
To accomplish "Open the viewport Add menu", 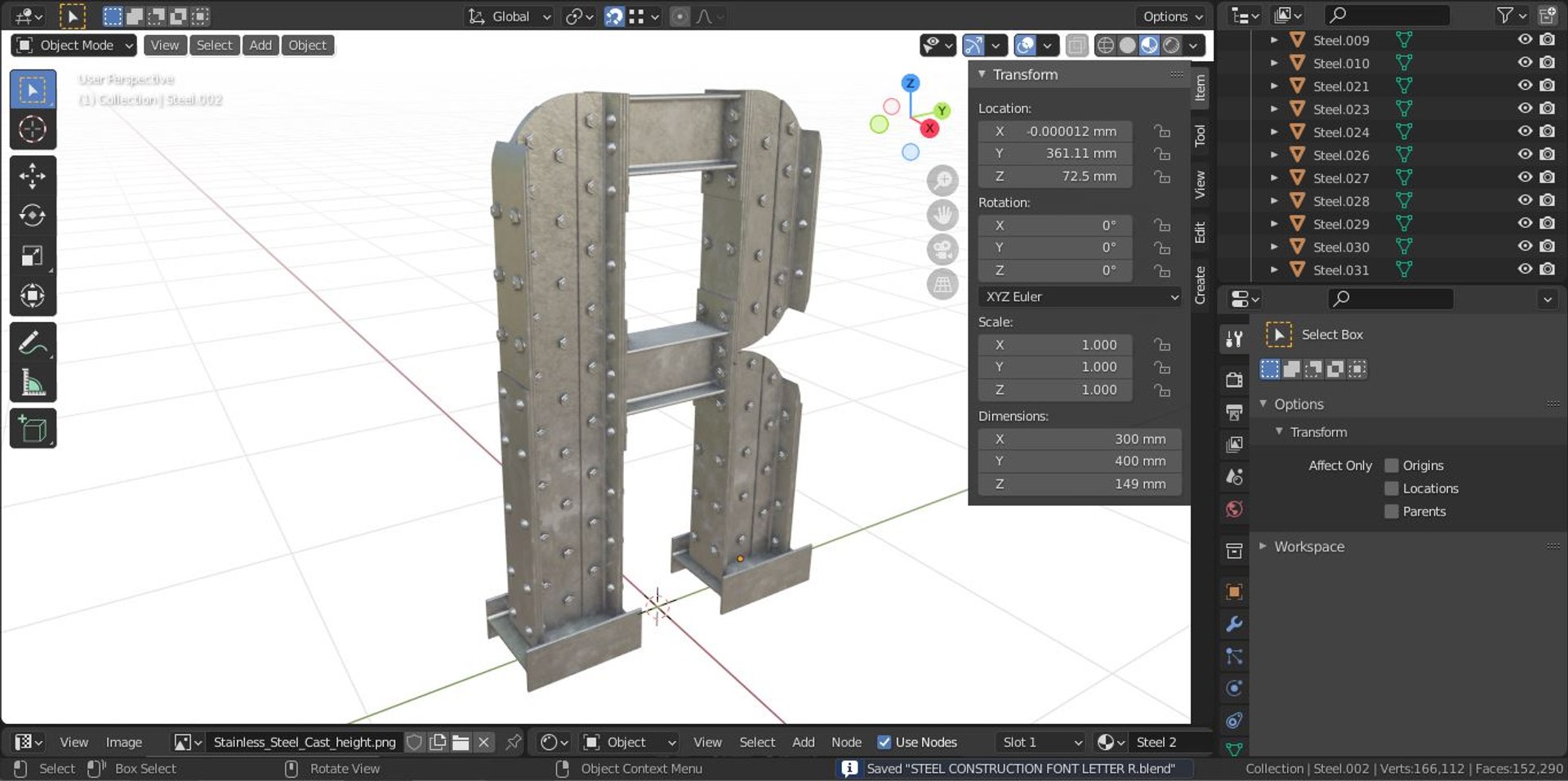I will [x=261, y=45].
